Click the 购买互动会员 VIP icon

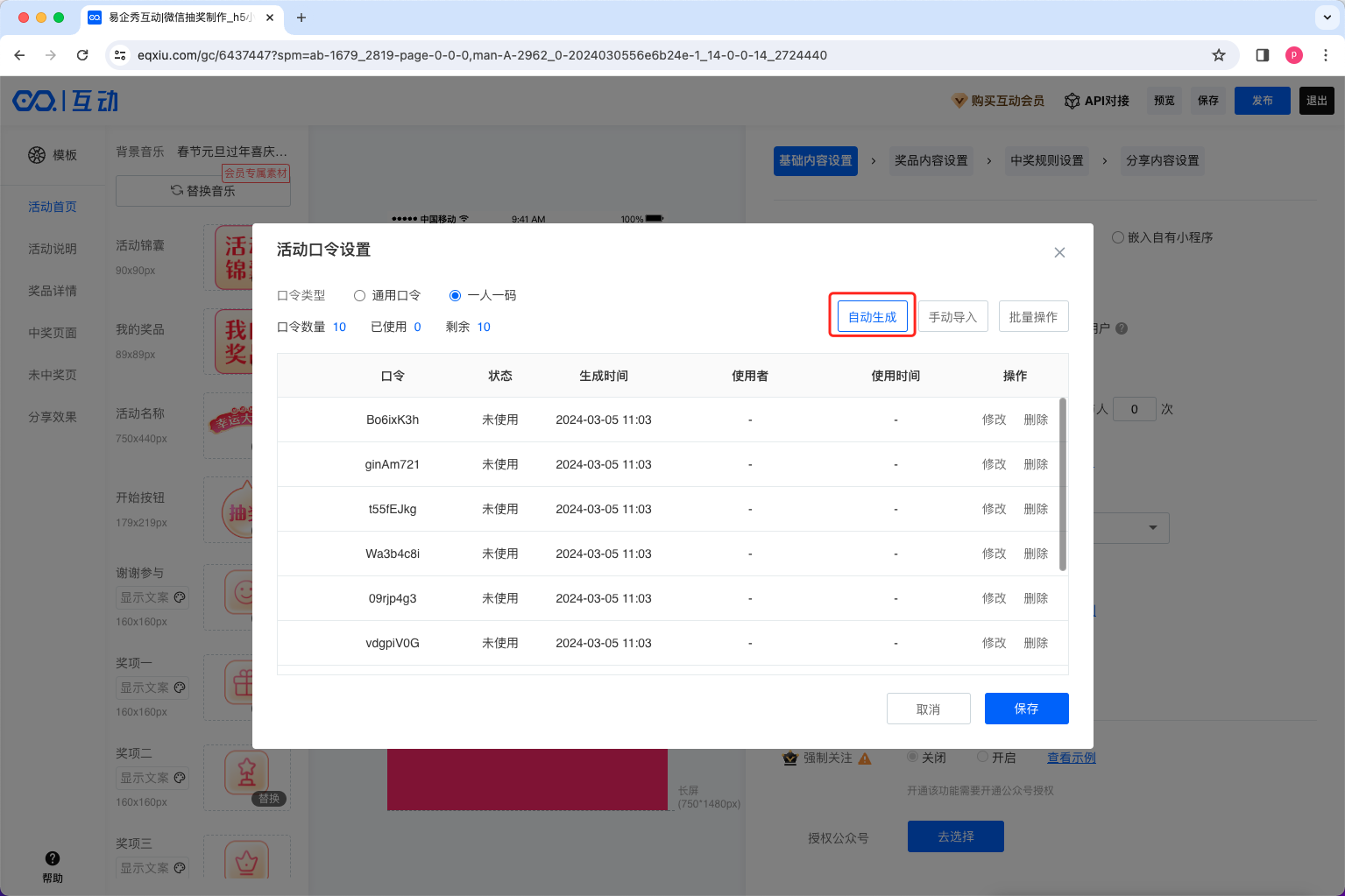(959, 101)
